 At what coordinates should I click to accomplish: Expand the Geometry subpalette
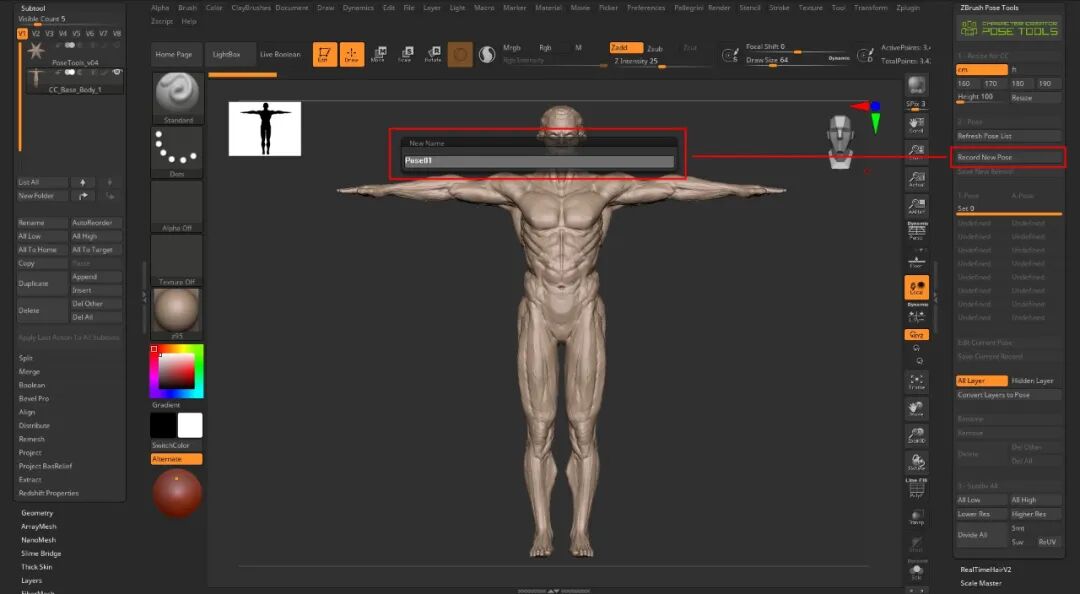coord(37,513)
